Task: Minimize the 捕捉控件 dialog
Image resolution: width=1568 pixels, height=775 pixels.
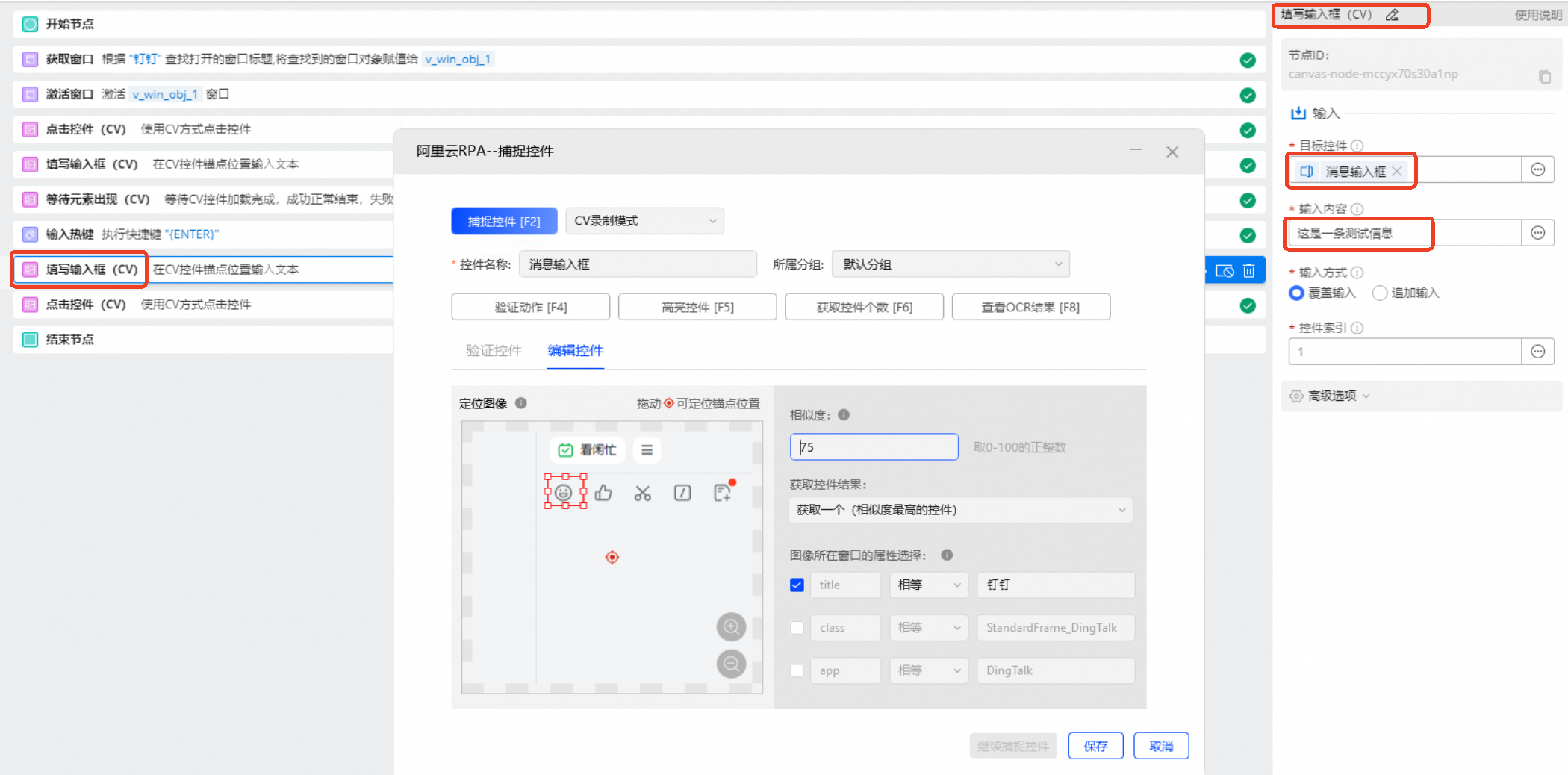Action: 1136,150
